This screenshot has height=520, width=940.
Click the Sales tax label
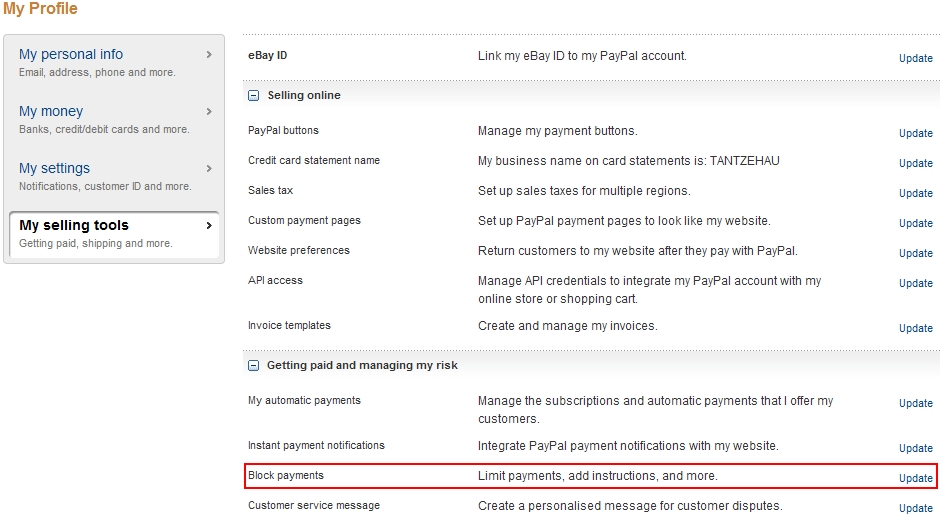click(270, 190)
